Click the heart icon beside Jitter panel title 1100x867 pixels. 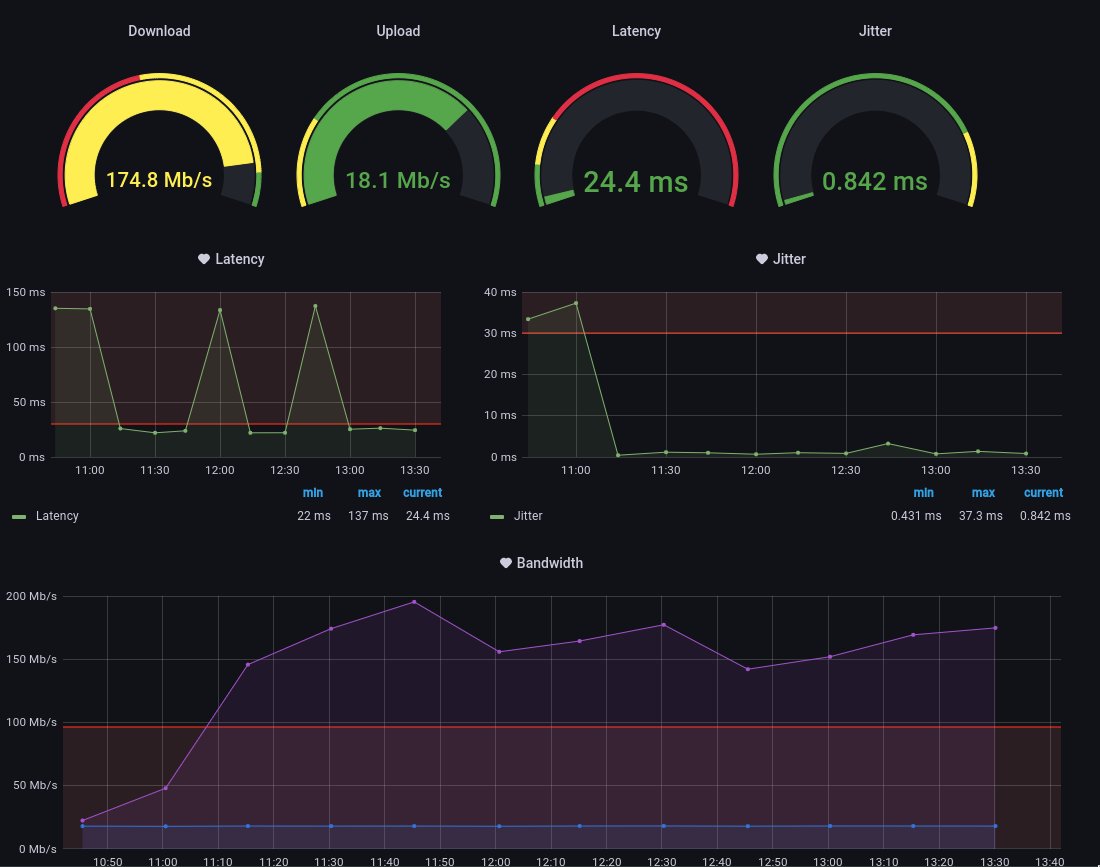761,259
